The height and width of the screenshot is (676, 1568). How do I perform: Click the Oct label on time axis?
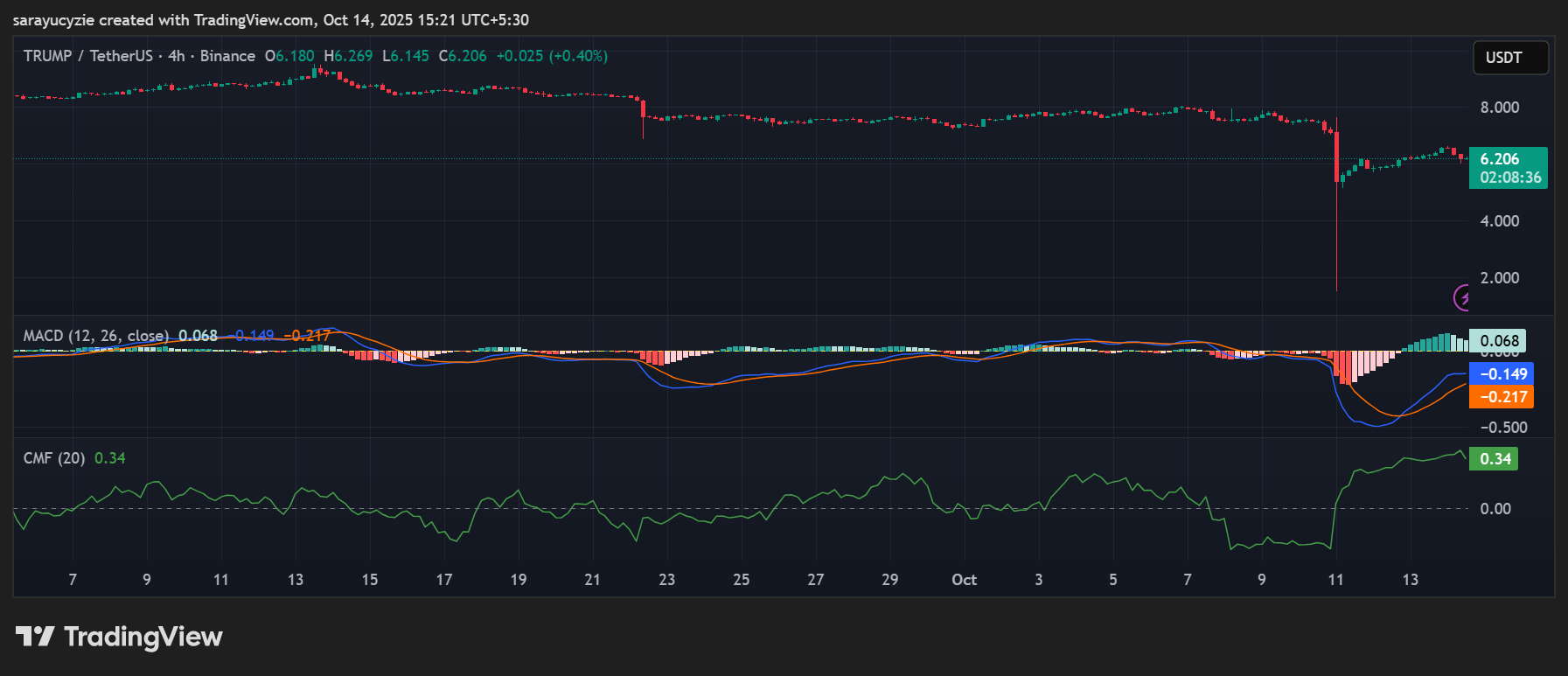[x=964, y=580]
